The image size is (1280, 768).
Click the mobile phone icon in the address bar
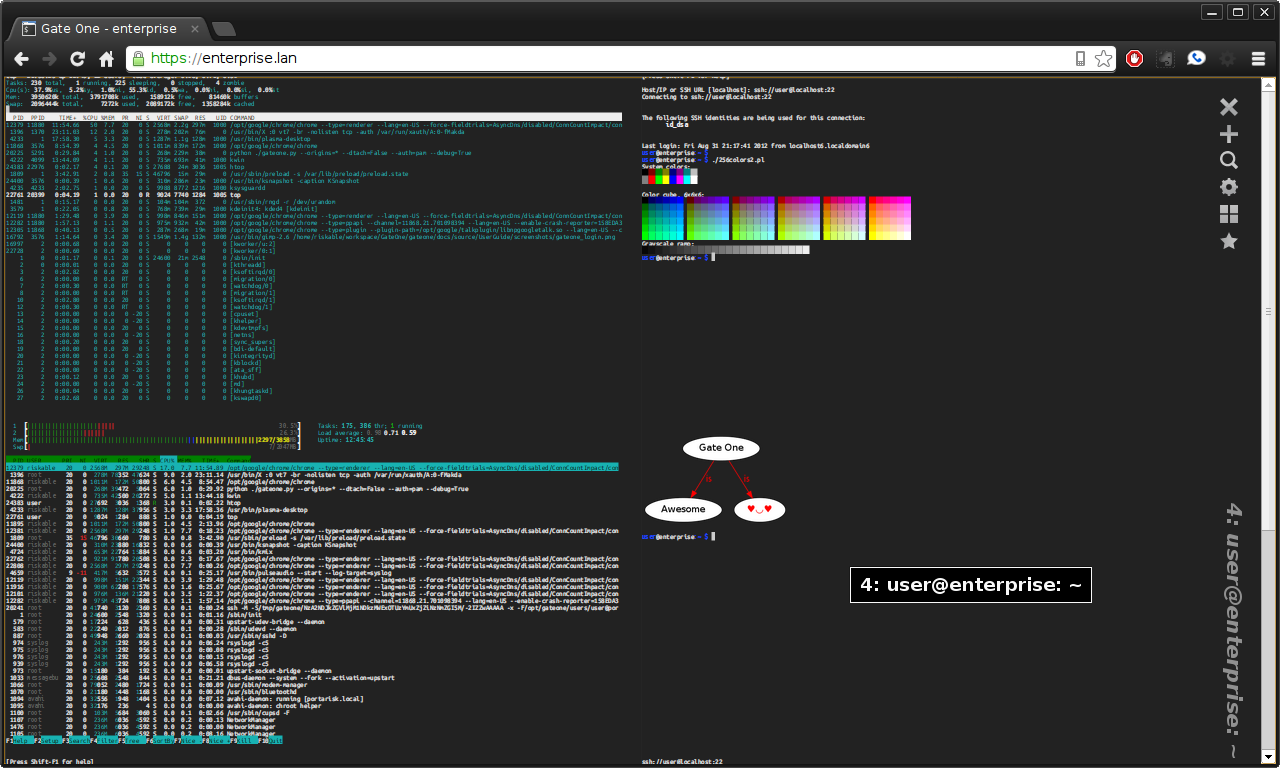click(1079, 58)
